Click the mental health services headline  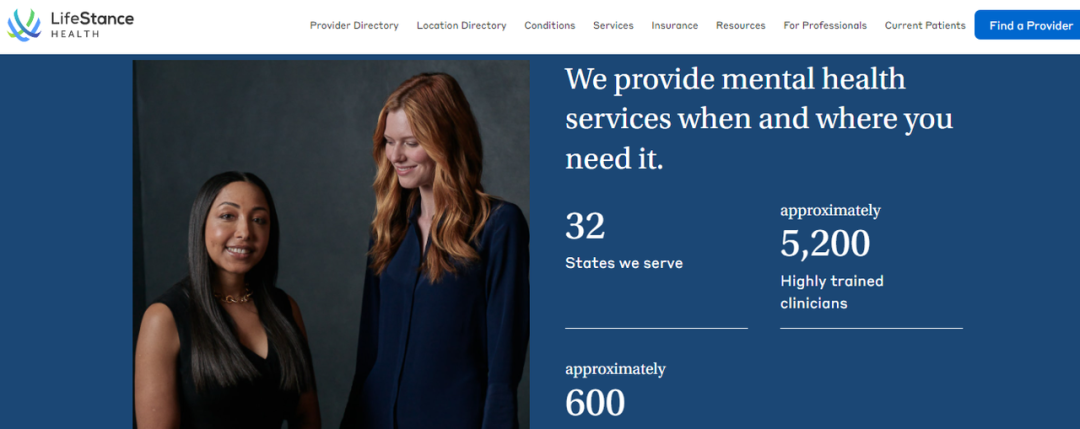point(759,118)
